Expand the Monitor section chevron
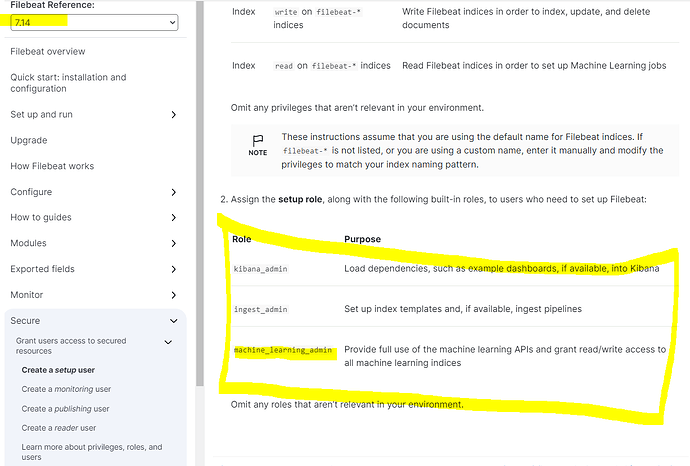Viewport: 690px width, 466px height. click(x=173, y=295)
